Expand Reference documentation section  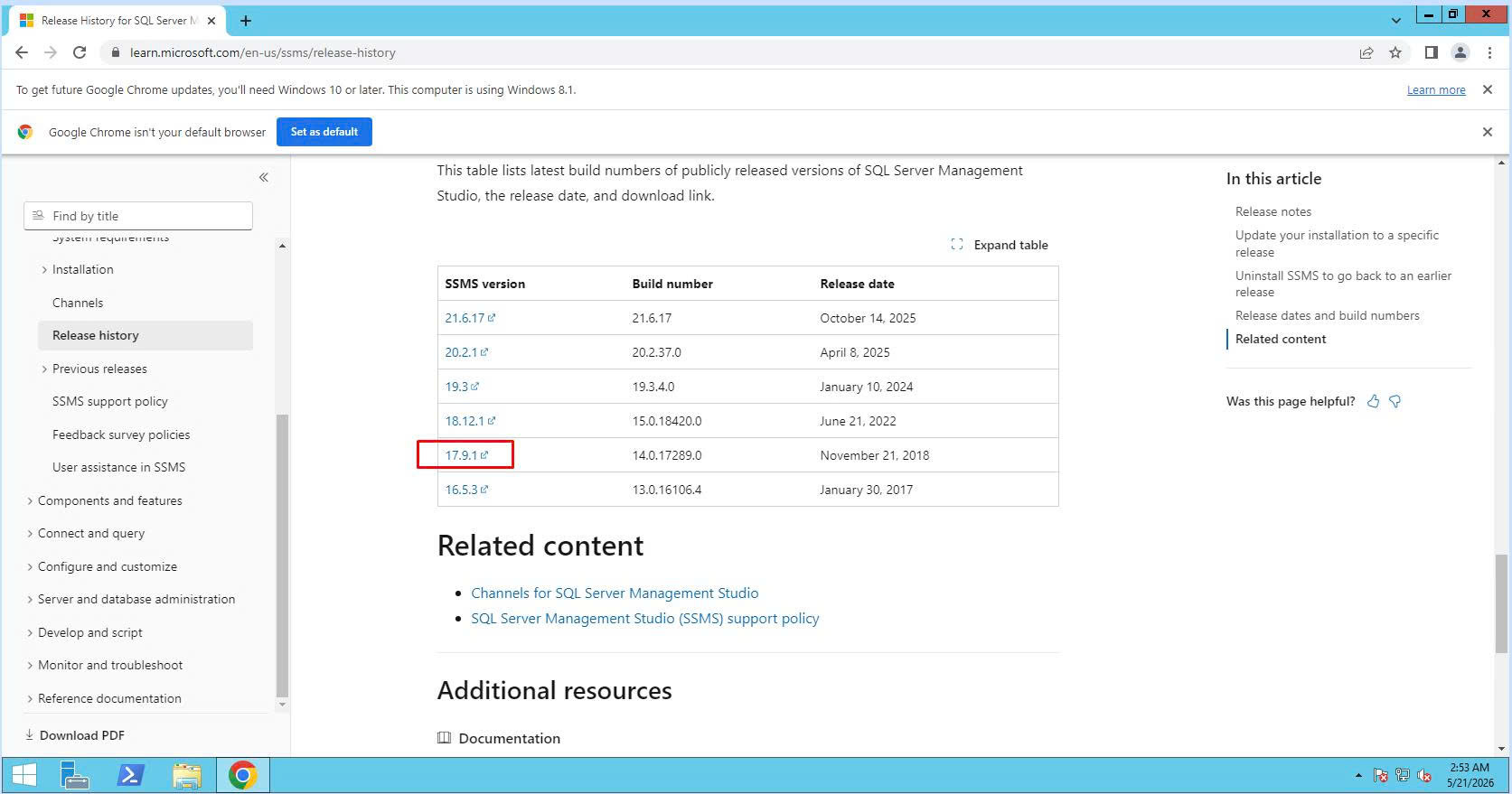(x=30, y=698)
